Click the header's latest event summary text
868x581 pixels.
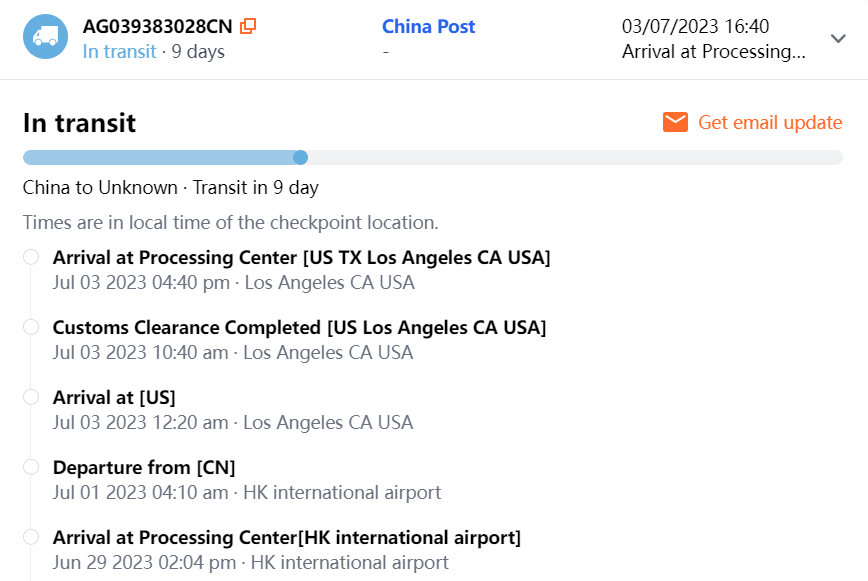click(713, 51)
